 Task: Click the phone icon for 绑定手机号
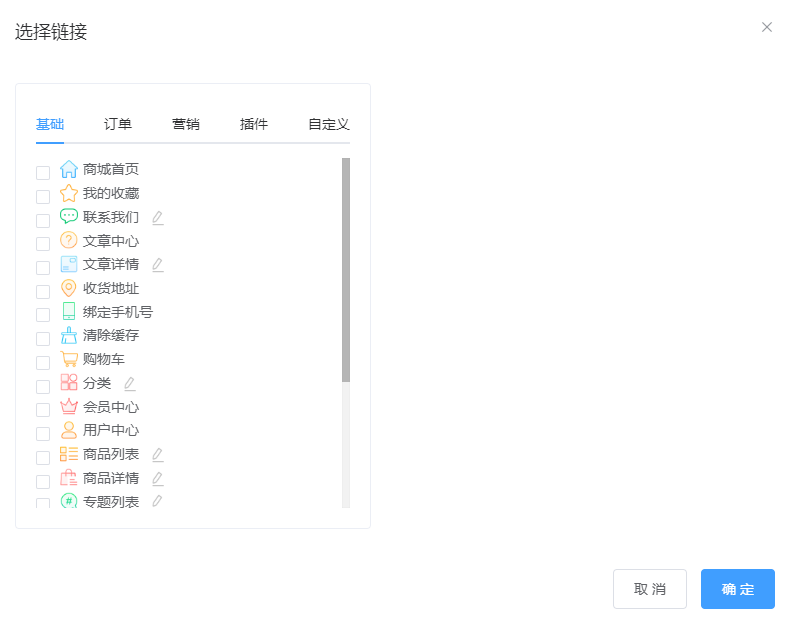coord(69,312)
